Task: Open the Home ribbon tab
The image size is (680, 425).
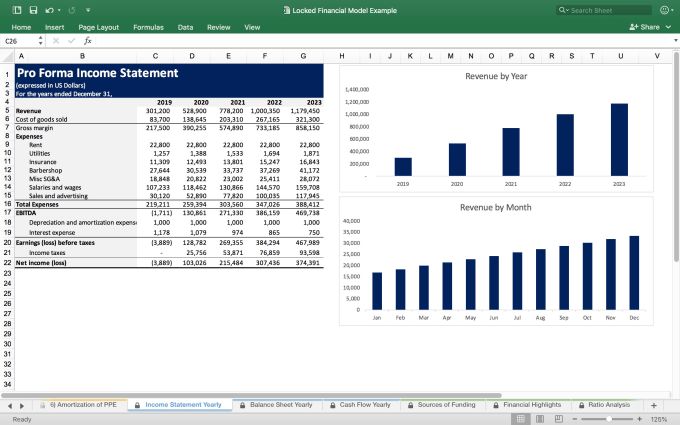Action: [21, 27]
